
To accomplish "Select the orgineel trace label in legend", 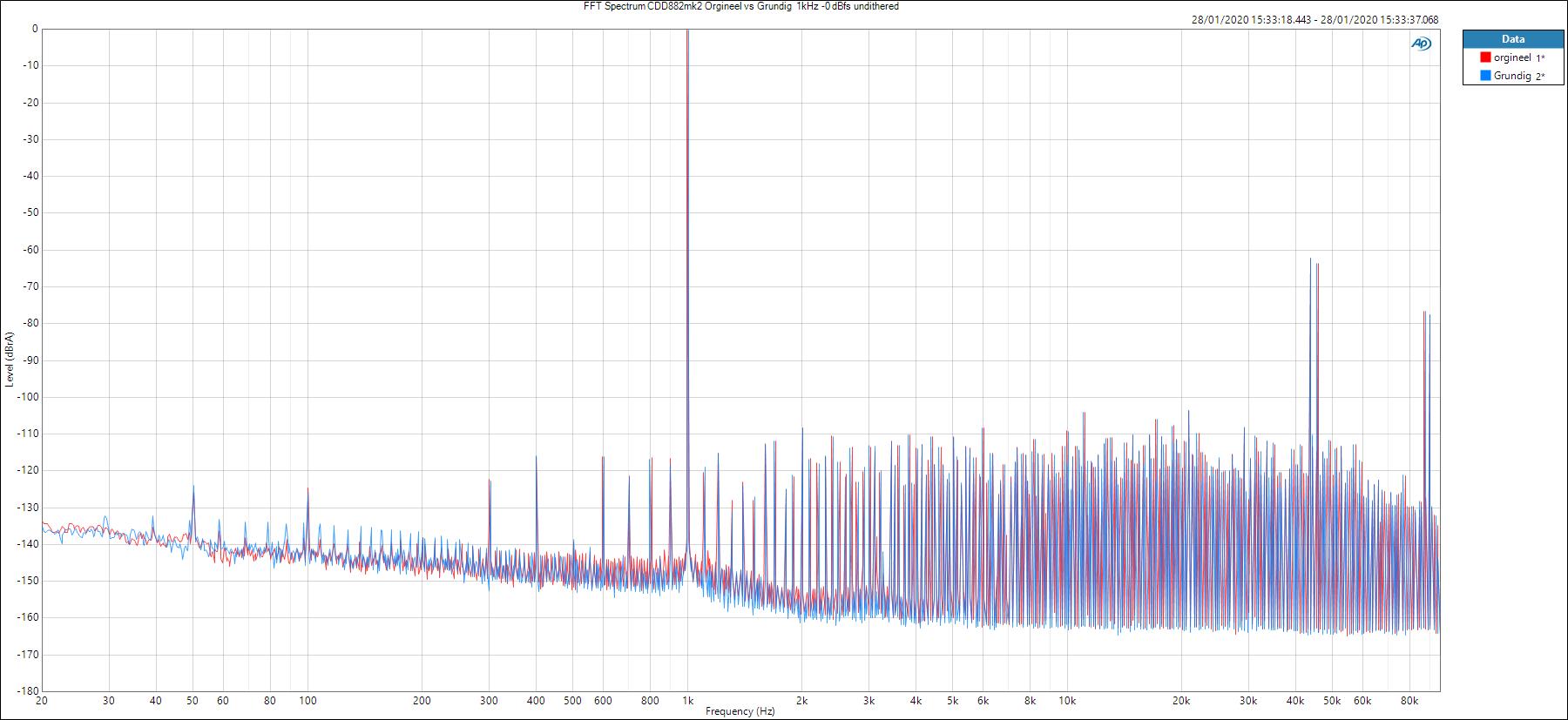I will click(x=1512, y=57).
